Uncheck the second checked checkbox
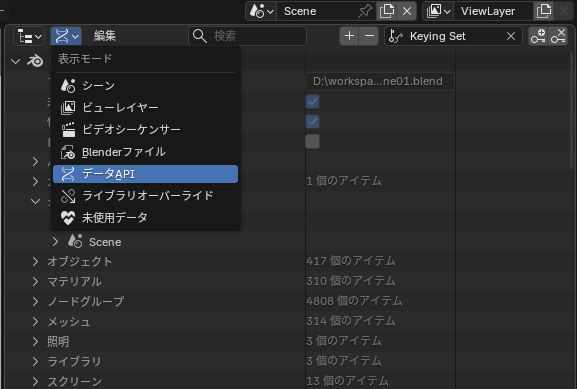The height and width of the screenshot is (389, 577). click(312, 121)
